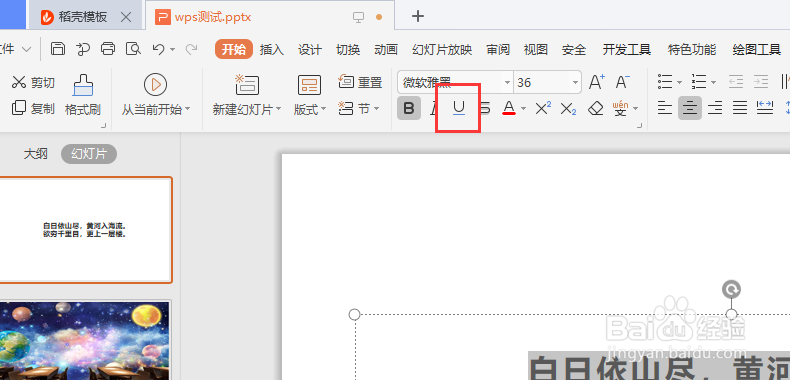Switch to 幻灯片 thumbnail view
Viewport: 790px width, 380px height.
coord(89,154)
